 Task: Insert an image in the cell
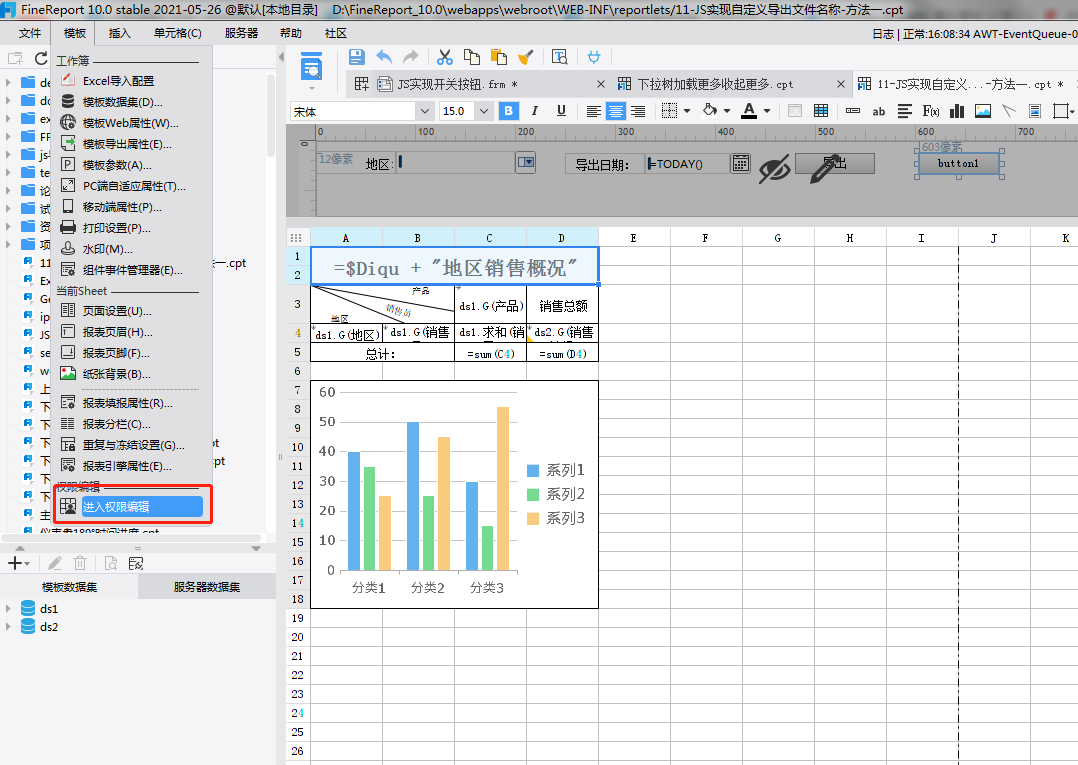pos(983,111)
